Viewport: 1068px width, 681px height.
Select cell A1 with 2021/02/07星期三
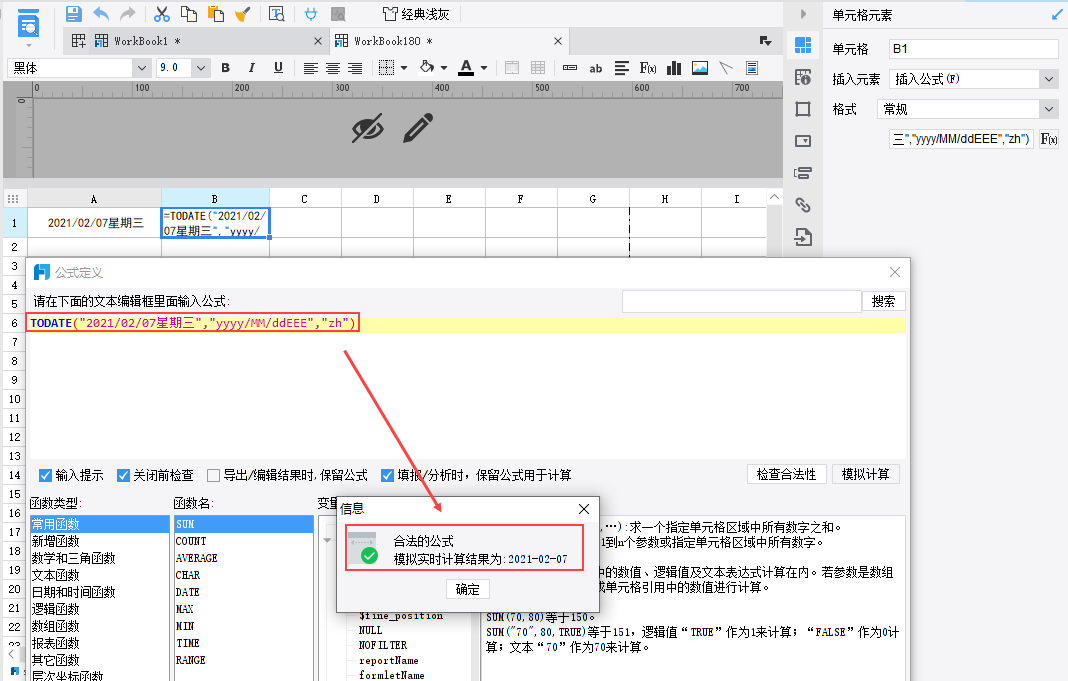coord(94,223)
